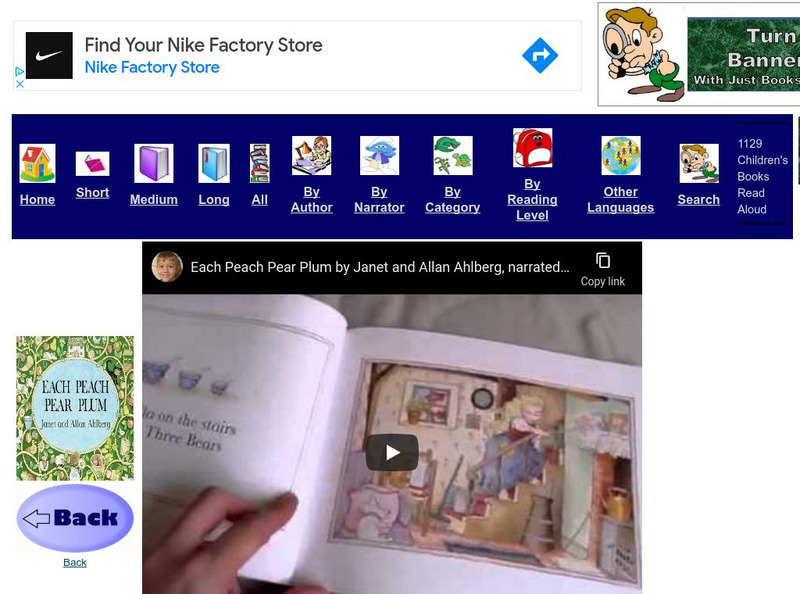Viewport: 800px width, 594px height.
Task: Play the Each Peach Pear Plum video
Action: pos(392,452)
